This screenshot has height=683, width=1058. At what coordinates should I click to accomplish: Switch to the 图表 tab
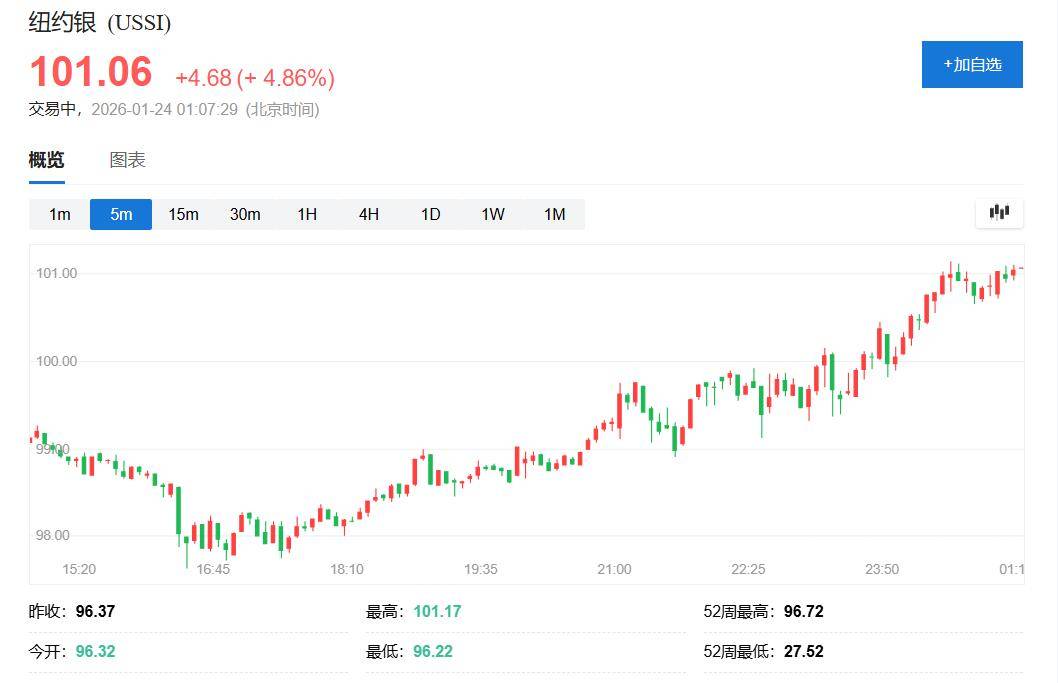128,160
